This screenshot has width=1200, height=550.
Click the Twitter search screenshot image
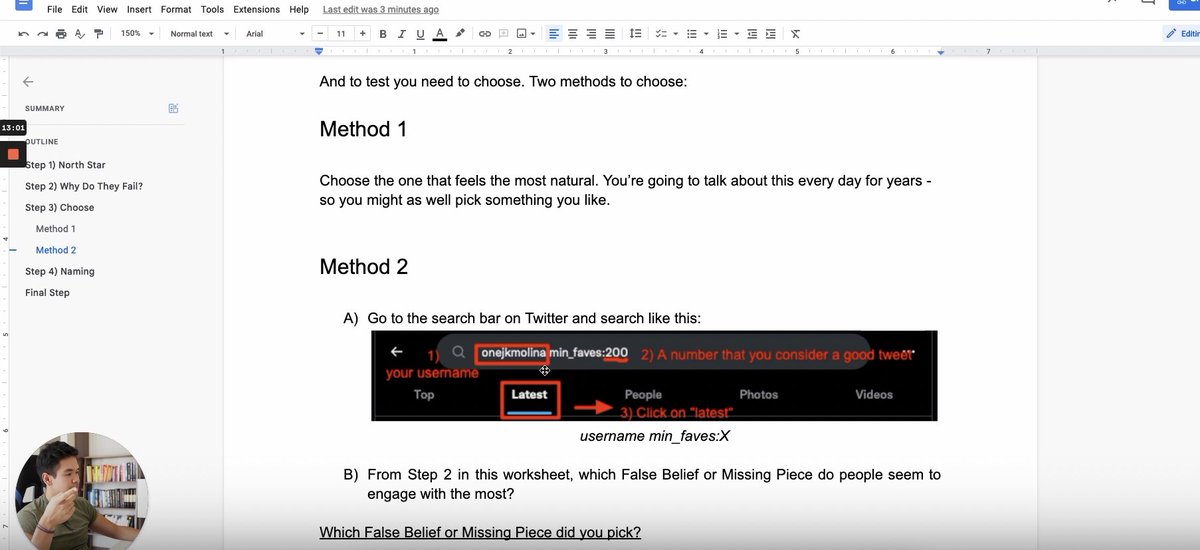tap(654, 375)
